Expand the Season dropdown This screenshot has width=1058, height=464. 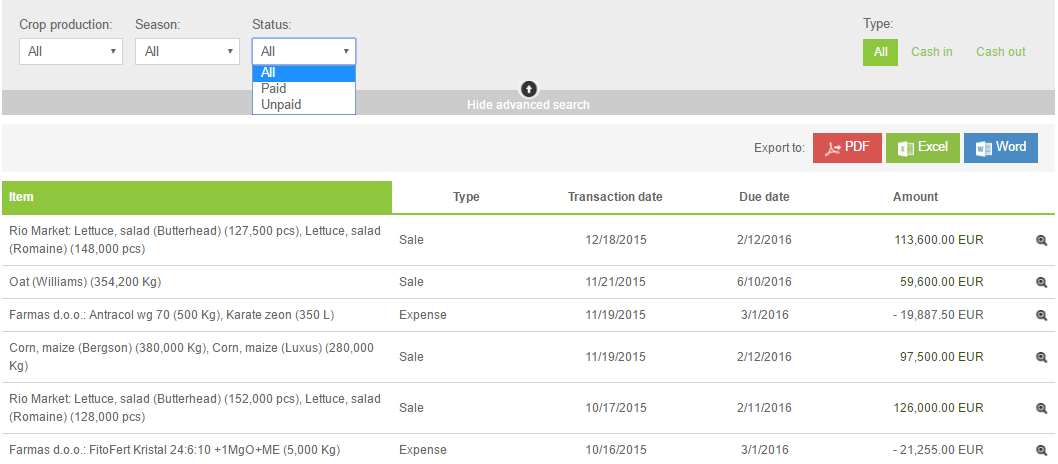pos(187,51)
